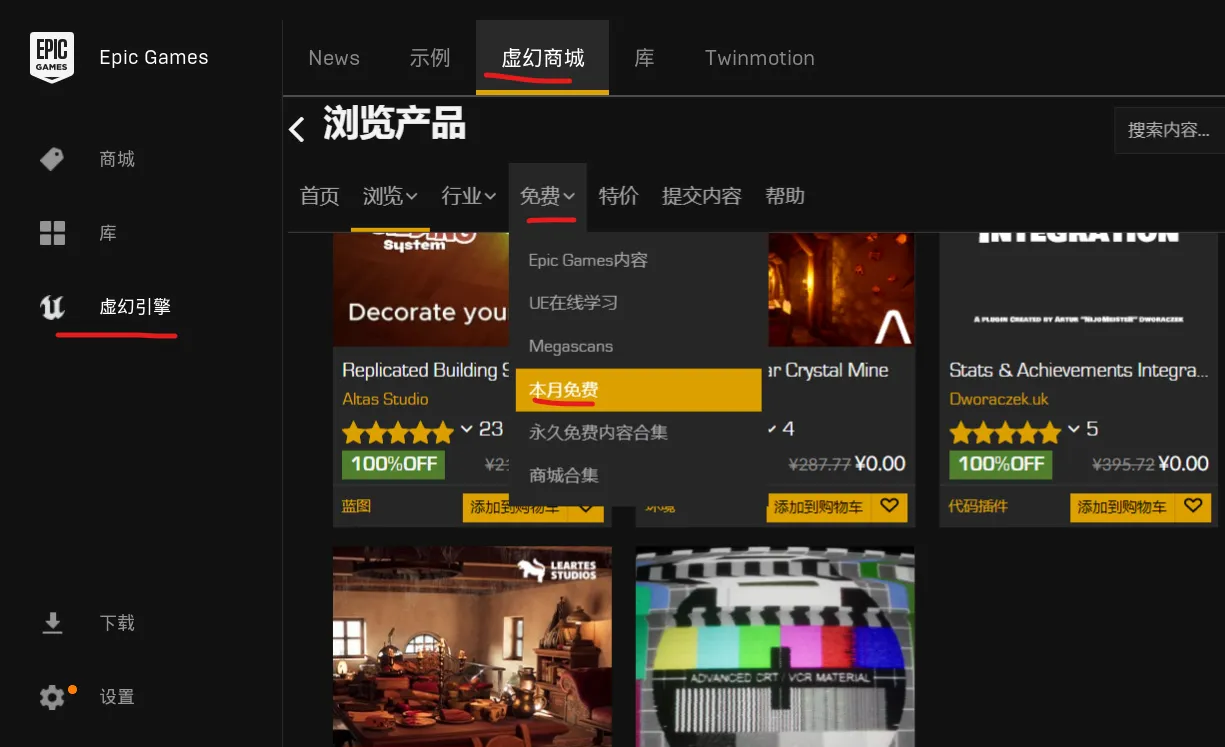This screenshot has width=1225, height=747.
Task: Add Stats & Achievements Integration to wishlist heart
Action: (1192, 506)
